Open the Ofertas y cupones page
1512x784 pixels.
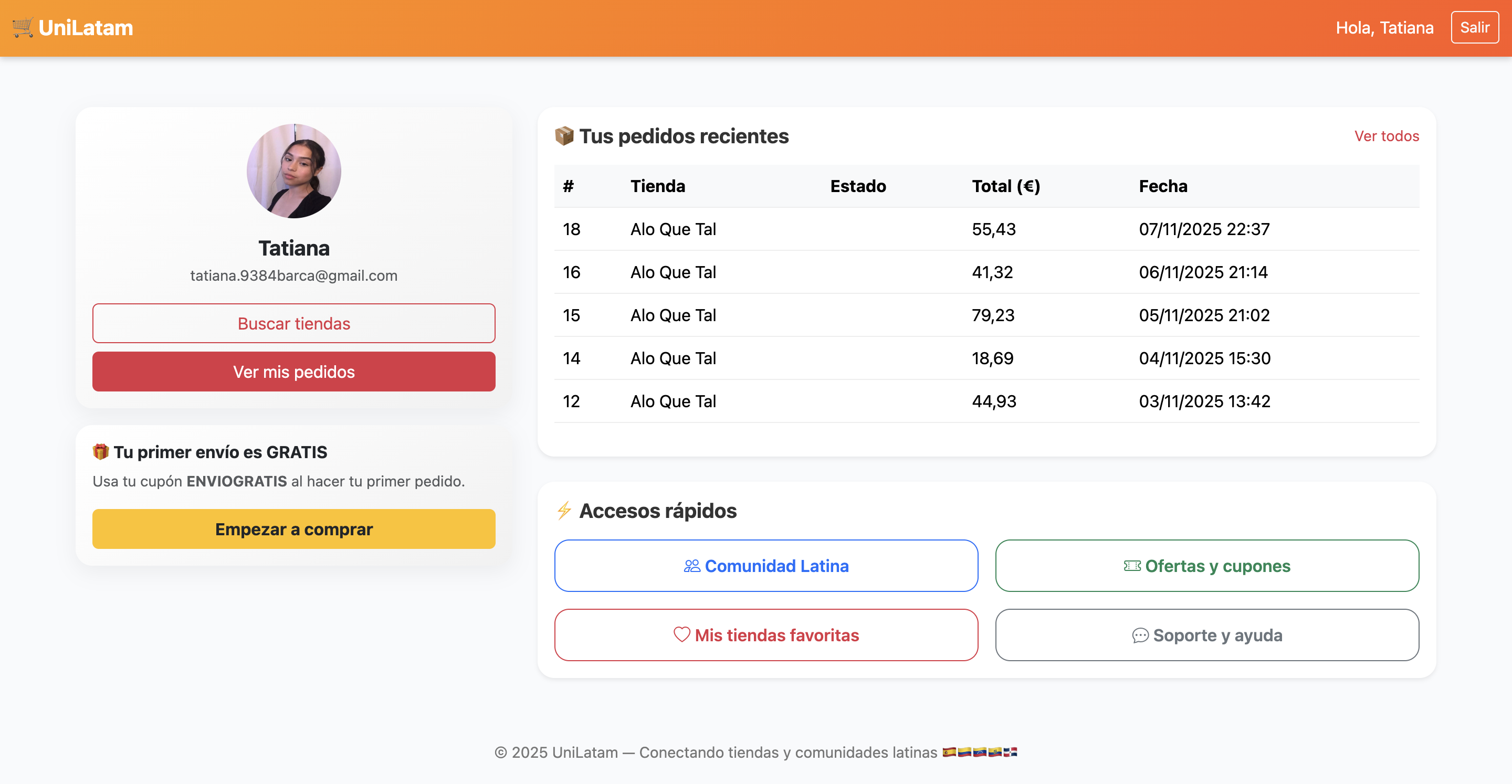tap(1207, 566)
